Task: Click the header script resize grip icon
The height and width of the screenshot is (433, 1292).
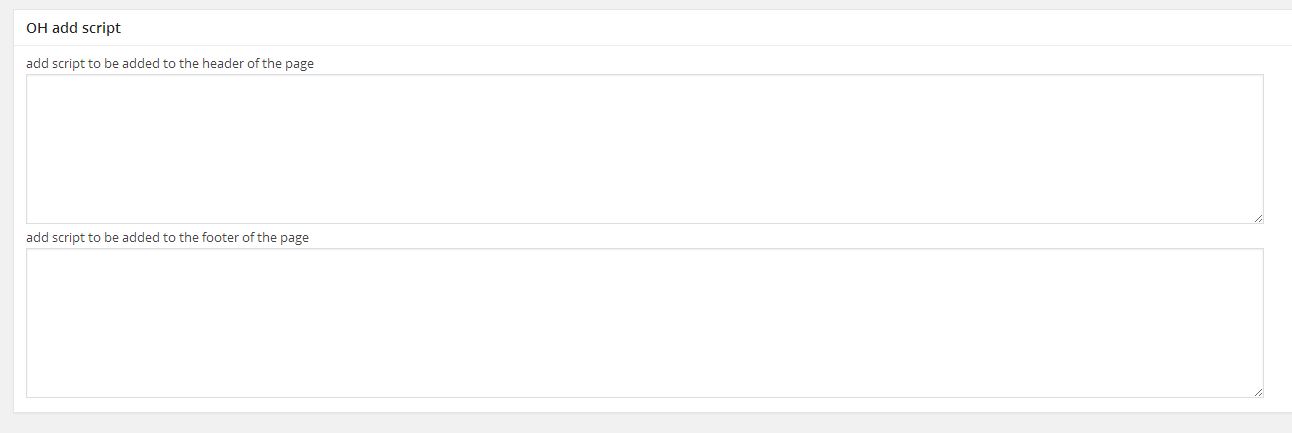Action: [x=1257, y=217]
